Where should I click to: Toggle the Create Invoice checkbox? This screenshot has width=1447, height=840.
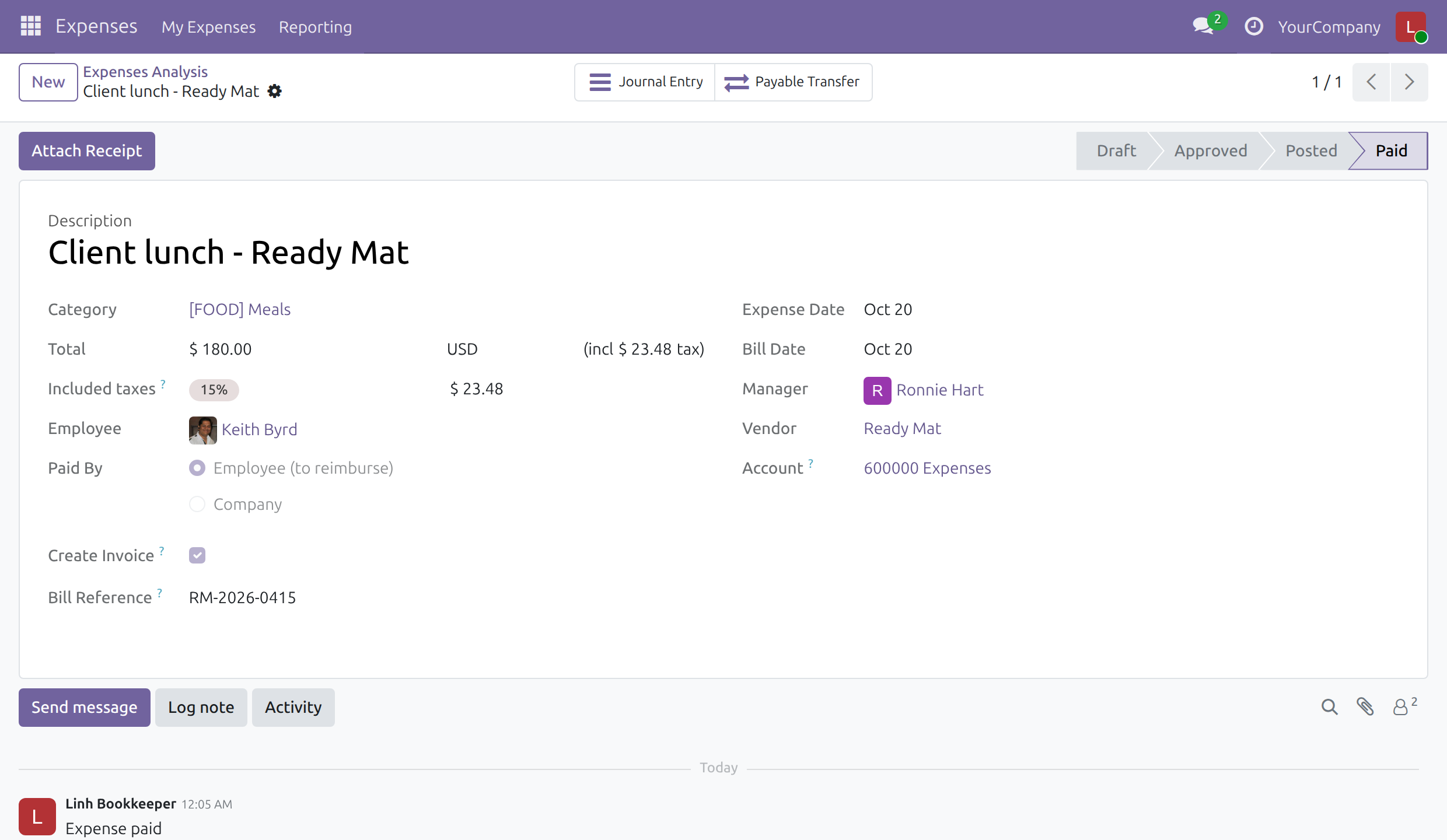point(197,555)
